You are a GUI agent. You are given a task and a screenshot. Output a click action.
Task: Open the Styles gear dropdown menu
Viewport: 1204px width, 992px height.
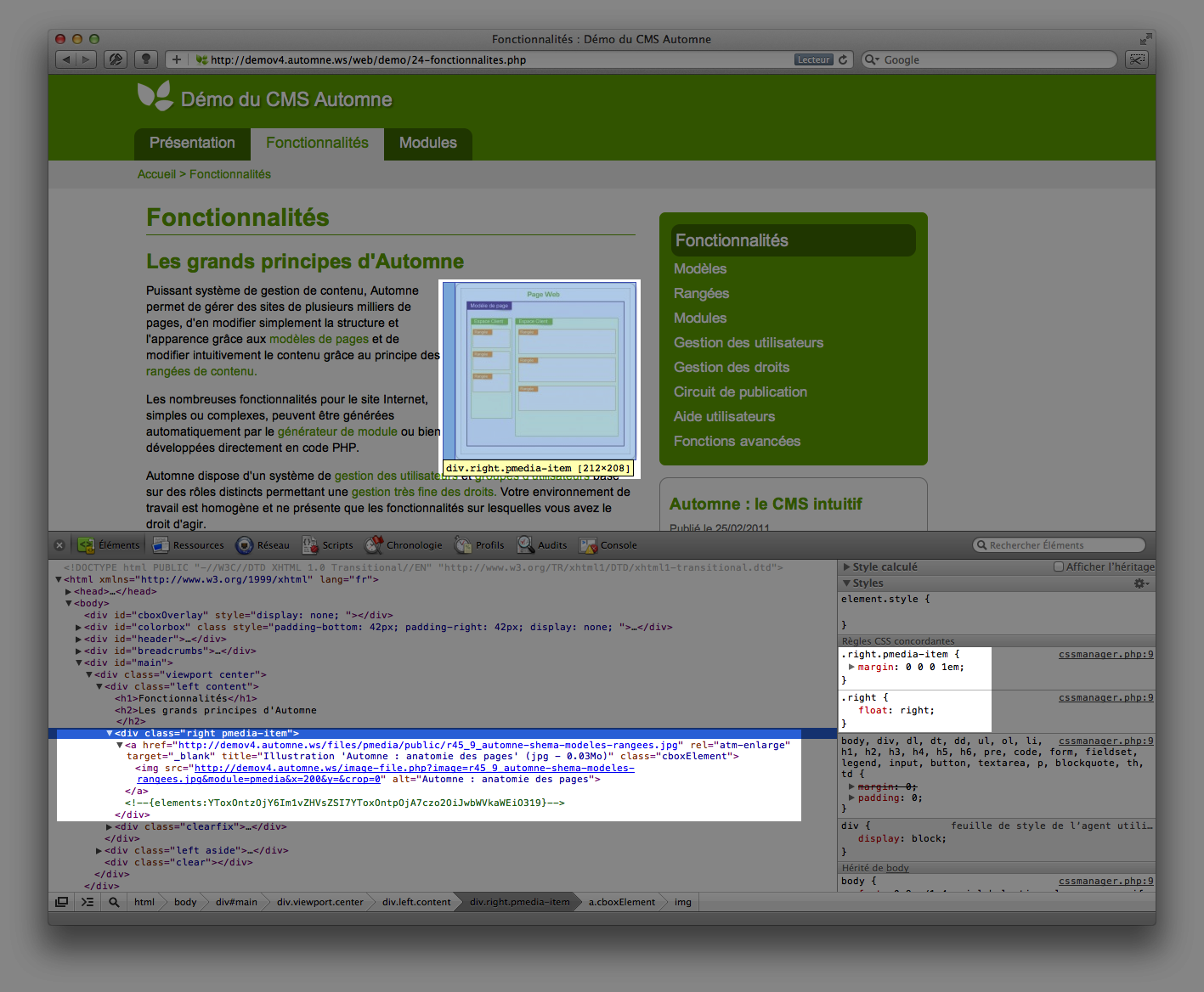pos(1141,583)
